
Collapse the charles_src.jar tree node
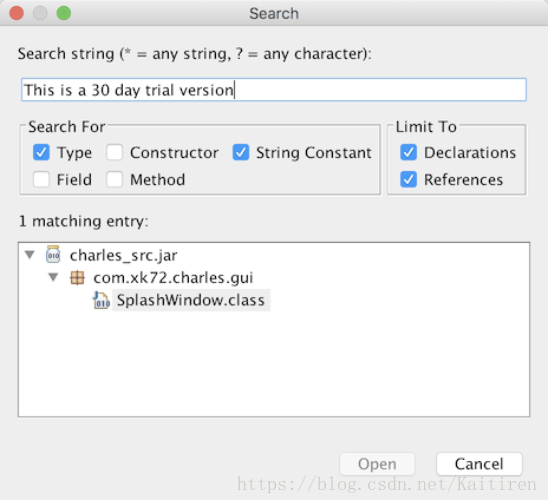click(x=30, y=255)
